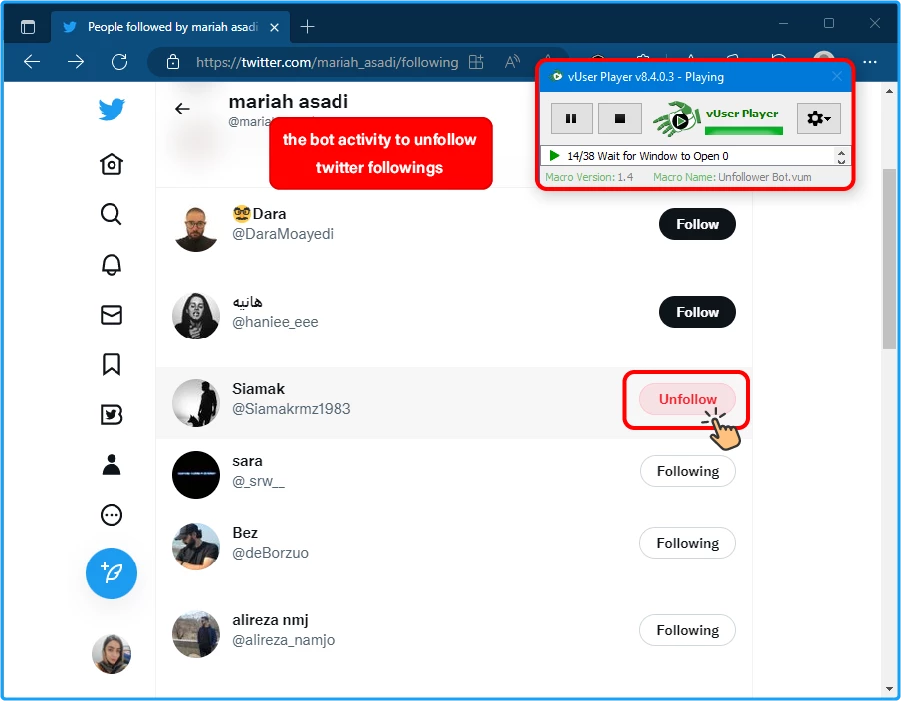
Task: Select the People followed by mariah asadi tab
Action: [171, 27]
